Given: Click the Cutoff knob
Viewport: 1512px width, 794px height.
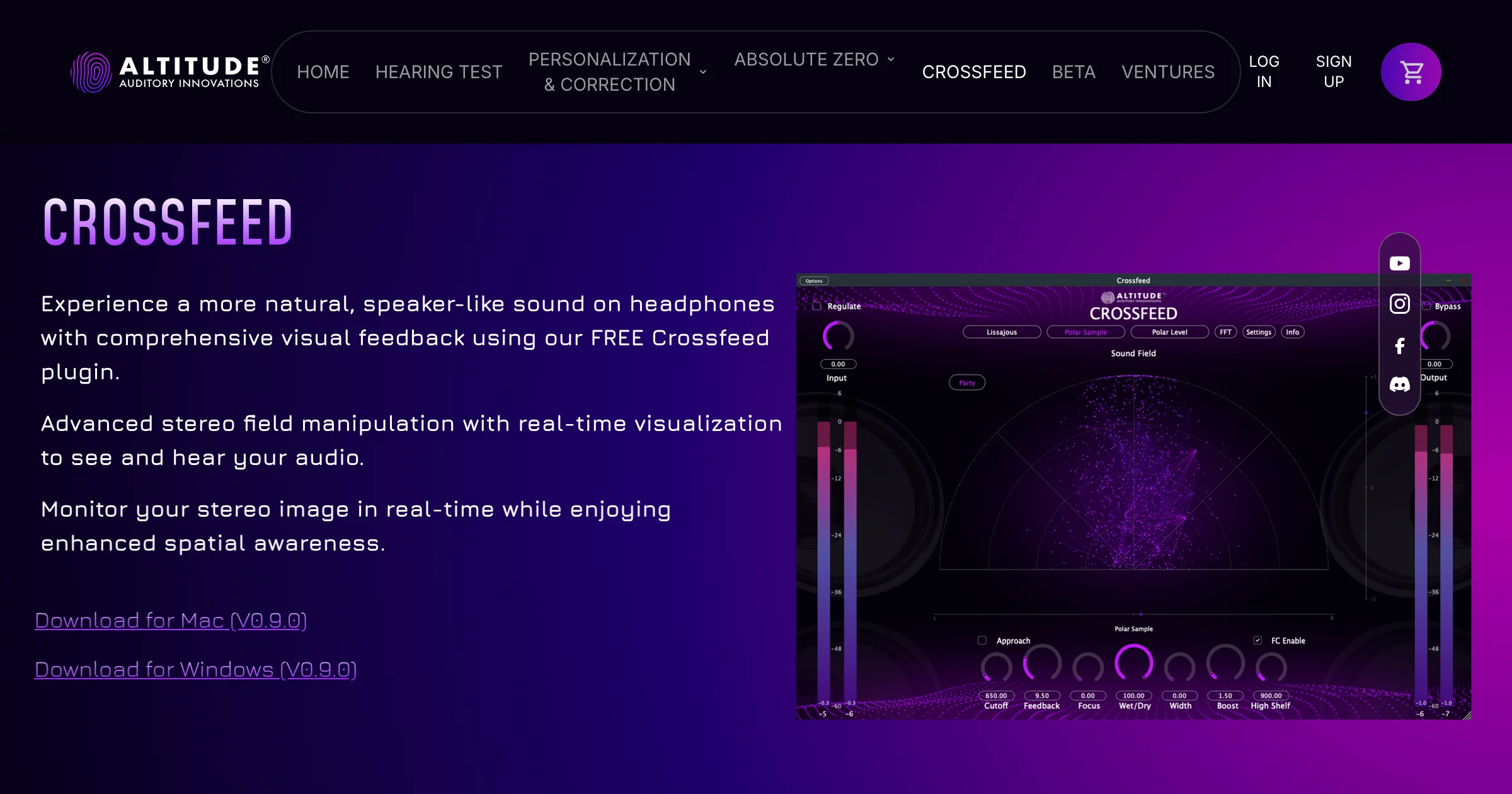Looking at the screenshot, I should pyautogui.click(x=997, y=667).
